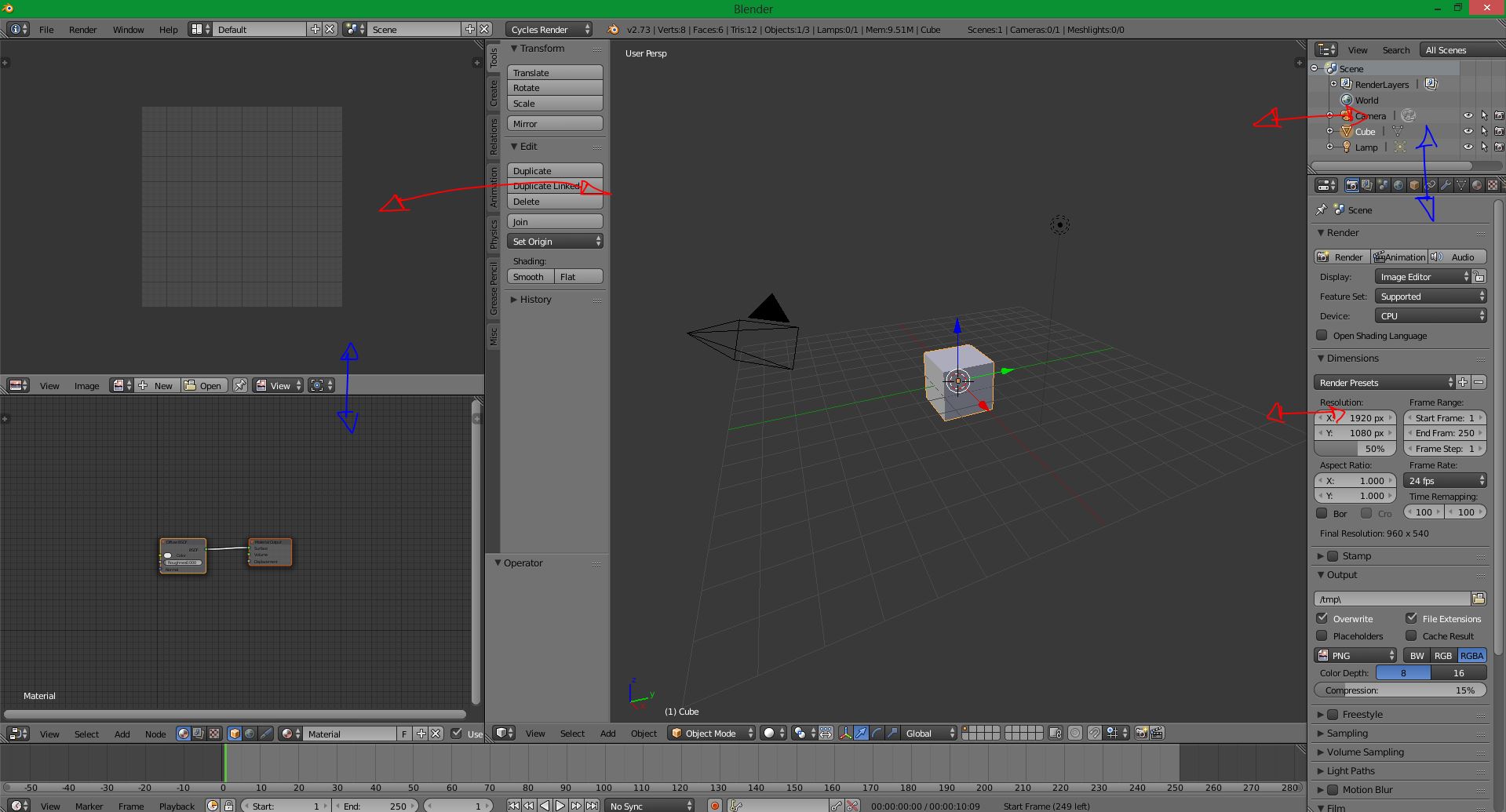Screen dimensions: 1506x812
Task: Click the add new material plus icon
Action: (421, 734)
